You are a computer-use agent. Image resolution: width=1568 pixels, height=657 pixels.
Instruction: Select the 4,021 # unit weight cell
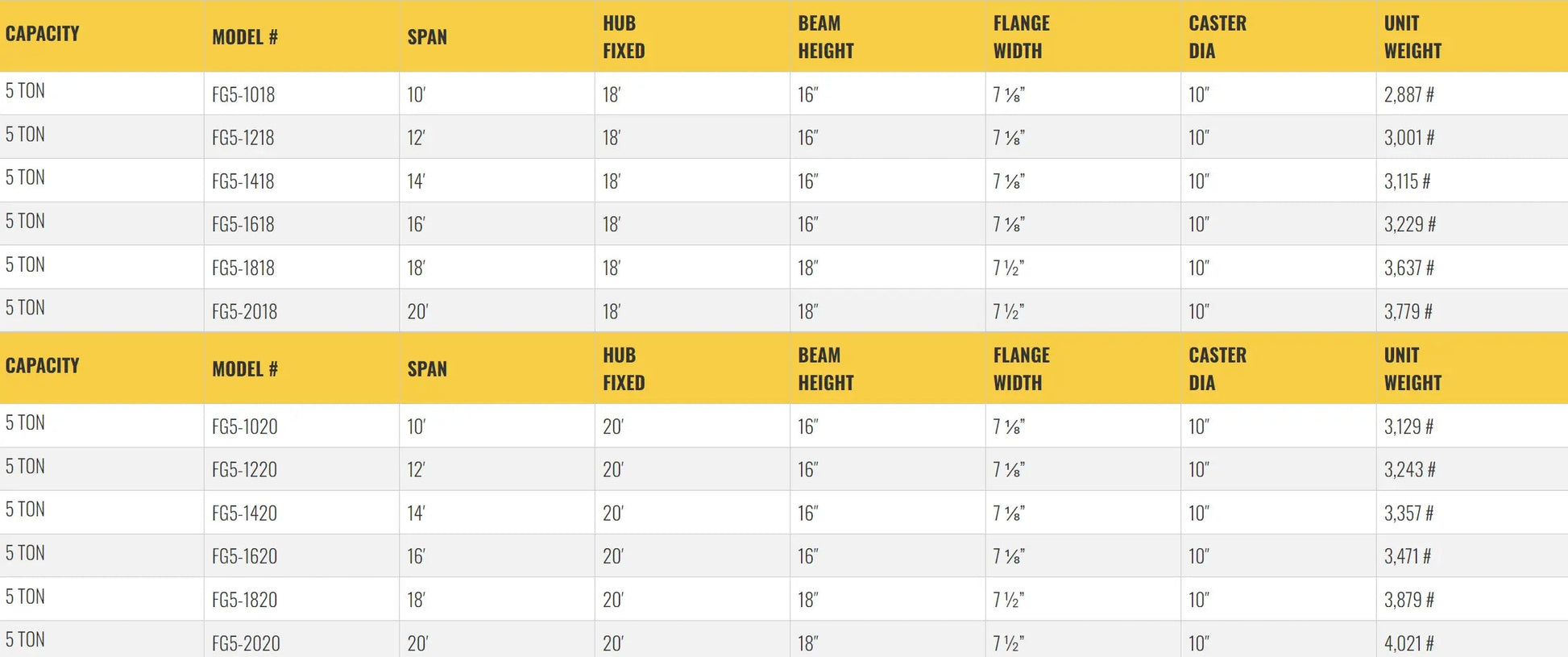pos(1408,643)
